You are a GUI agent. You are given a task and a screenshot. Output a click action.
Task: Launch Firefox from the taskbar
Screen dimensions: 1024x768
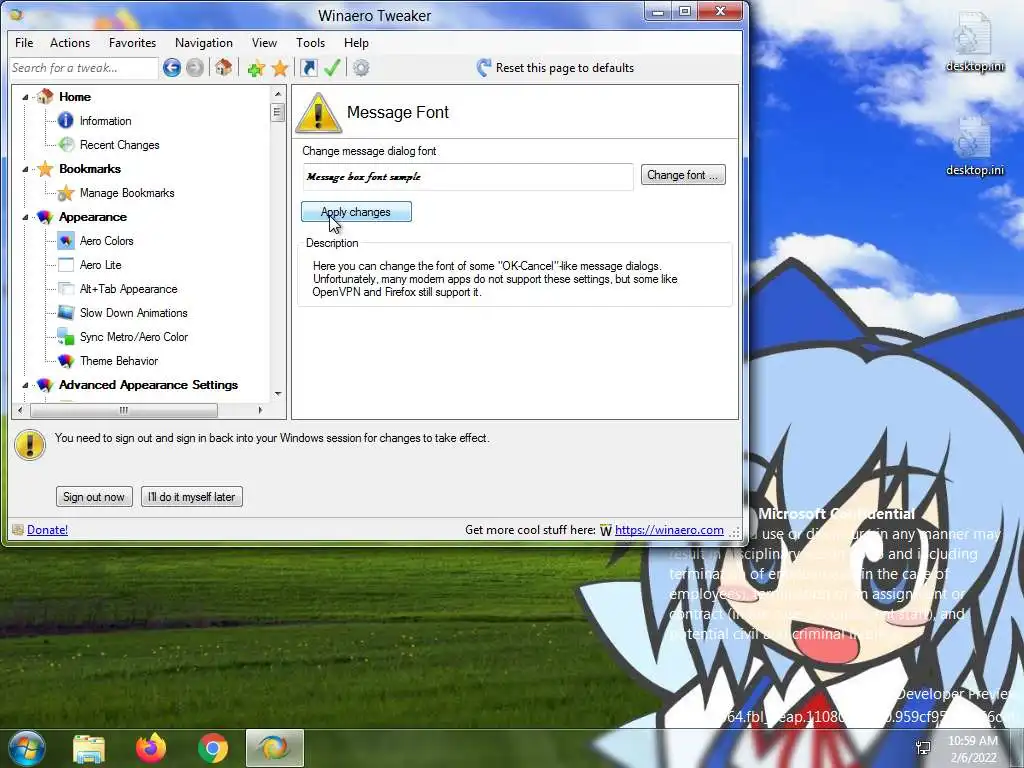pos(151,748)
